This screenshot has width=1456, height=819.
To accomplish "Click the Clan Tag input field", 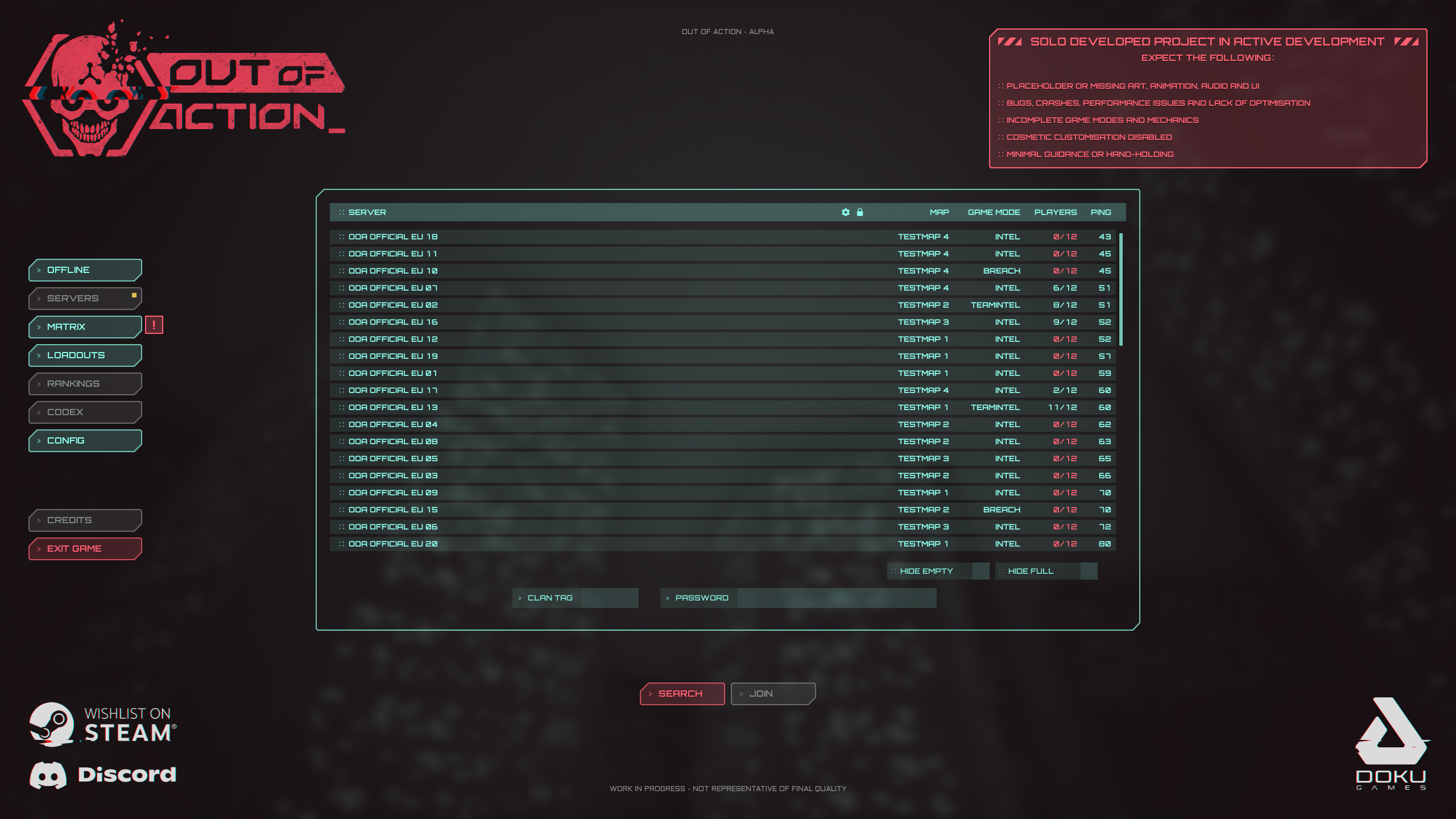I will (609, 598).
